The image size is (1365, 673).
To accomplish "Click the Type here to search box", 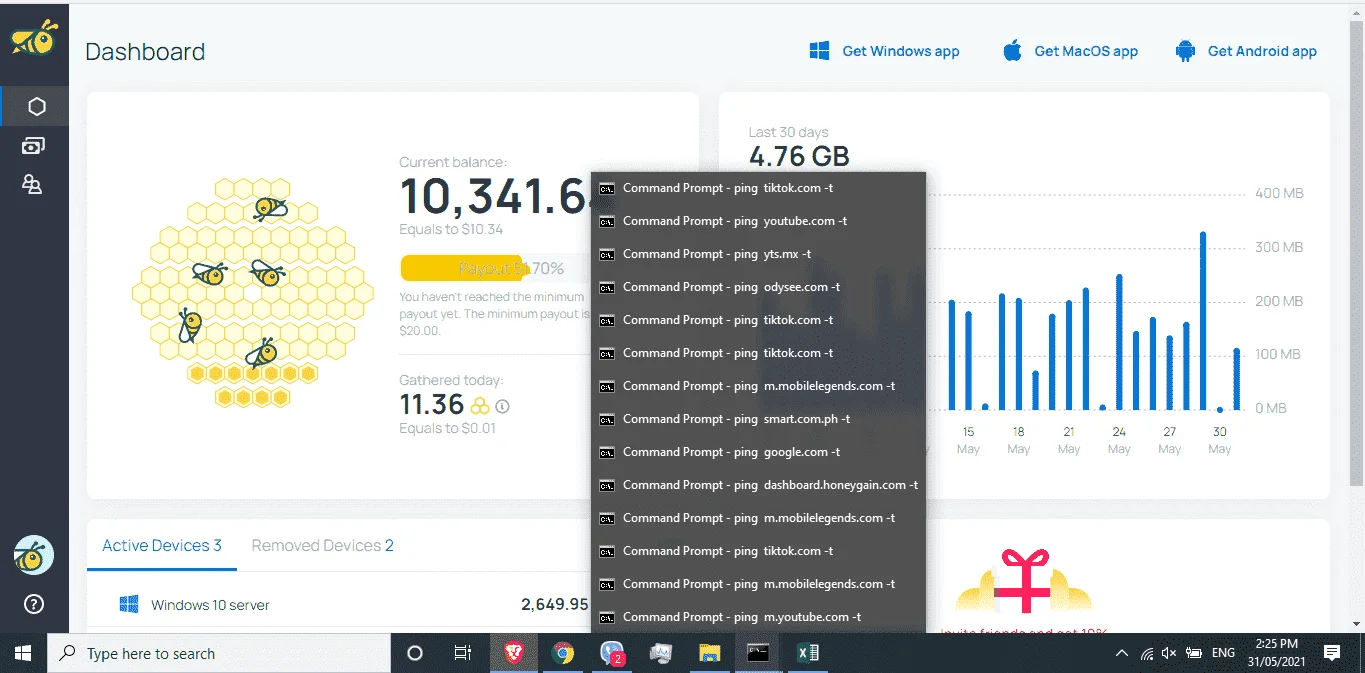I will tap(218, 653).
